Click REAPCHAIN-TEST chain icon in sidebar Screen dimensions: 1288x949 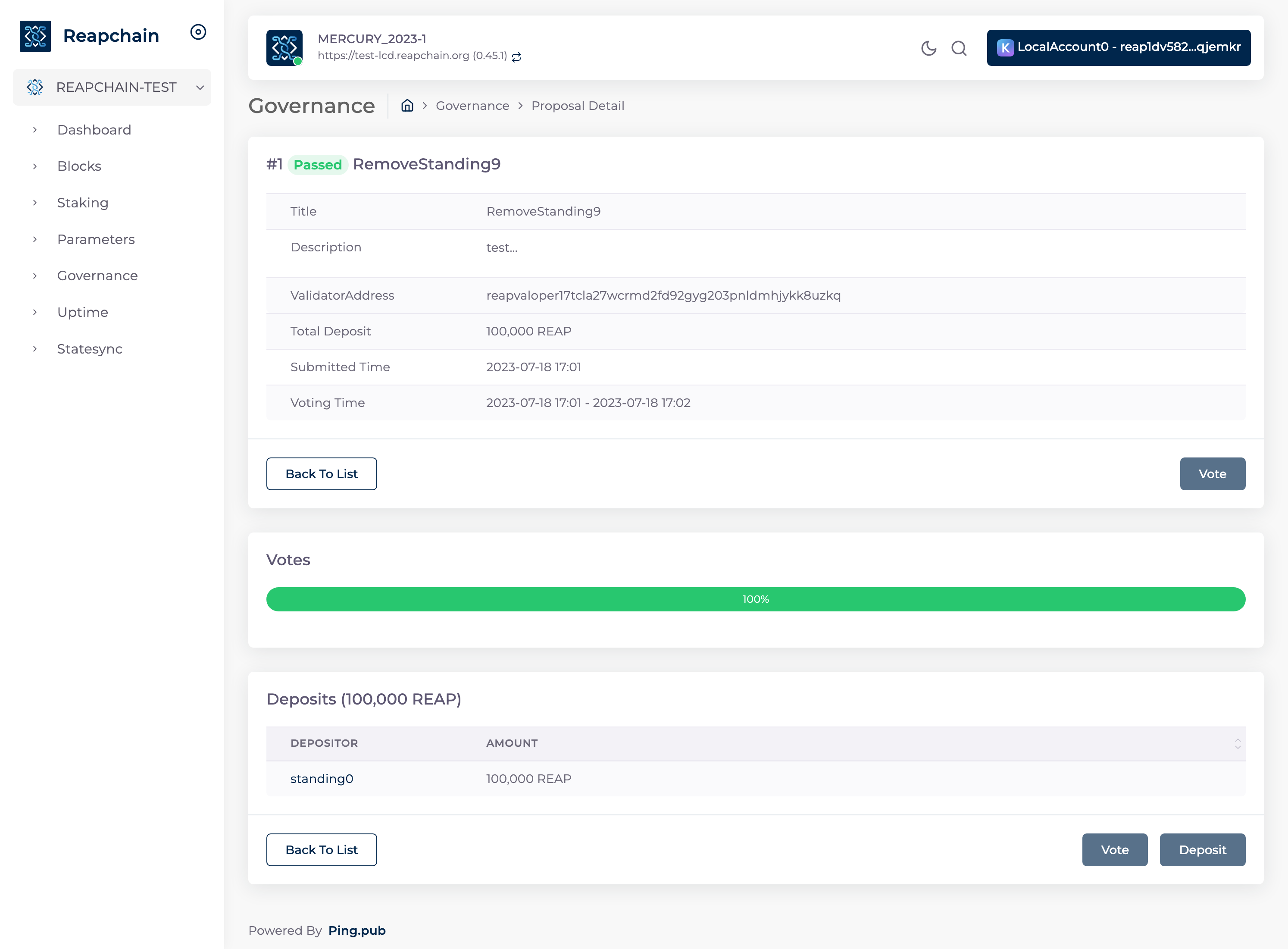coord(35,88)
